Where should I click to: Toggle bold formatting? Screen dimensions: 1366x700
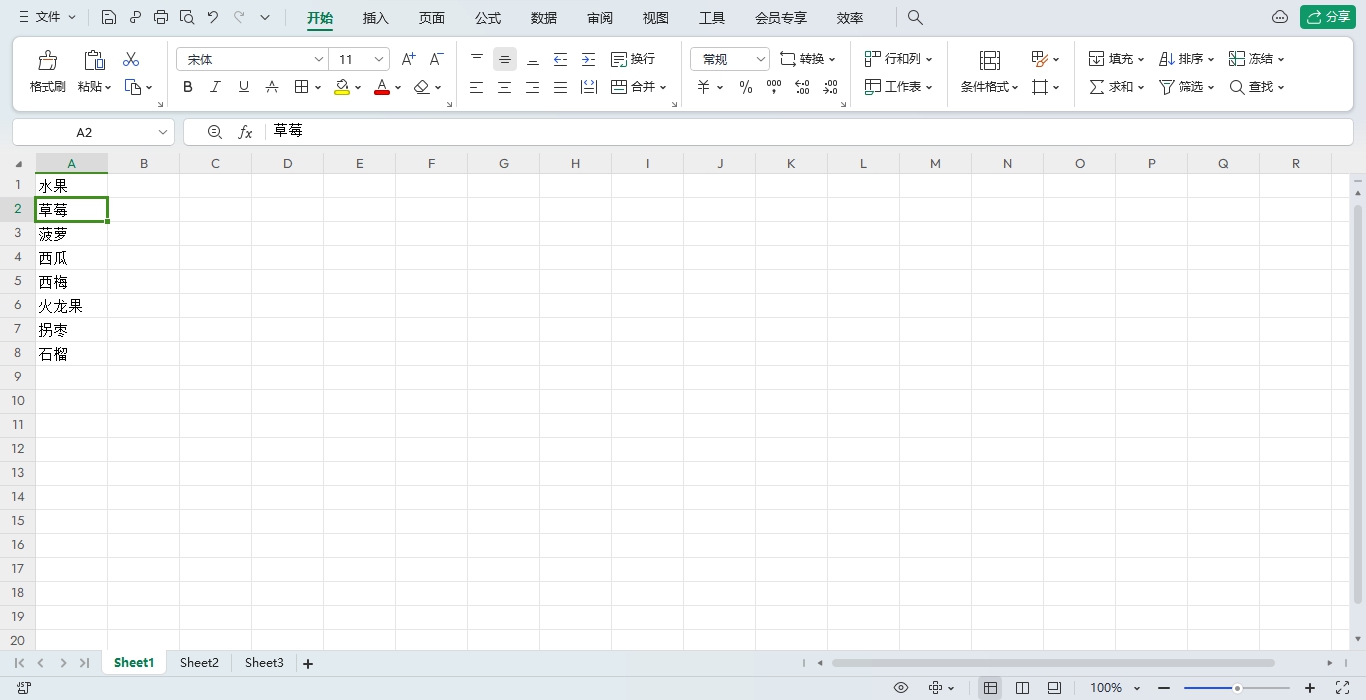188,87
